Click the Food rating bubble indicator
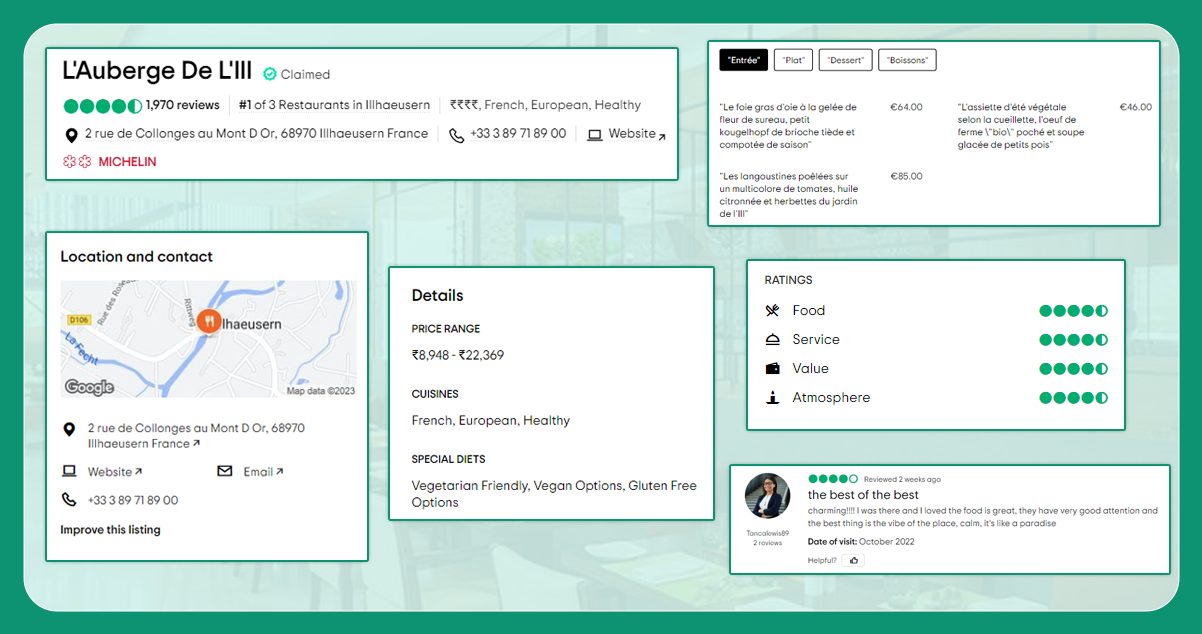1202x634 pixels. [x=1073, y=311]
